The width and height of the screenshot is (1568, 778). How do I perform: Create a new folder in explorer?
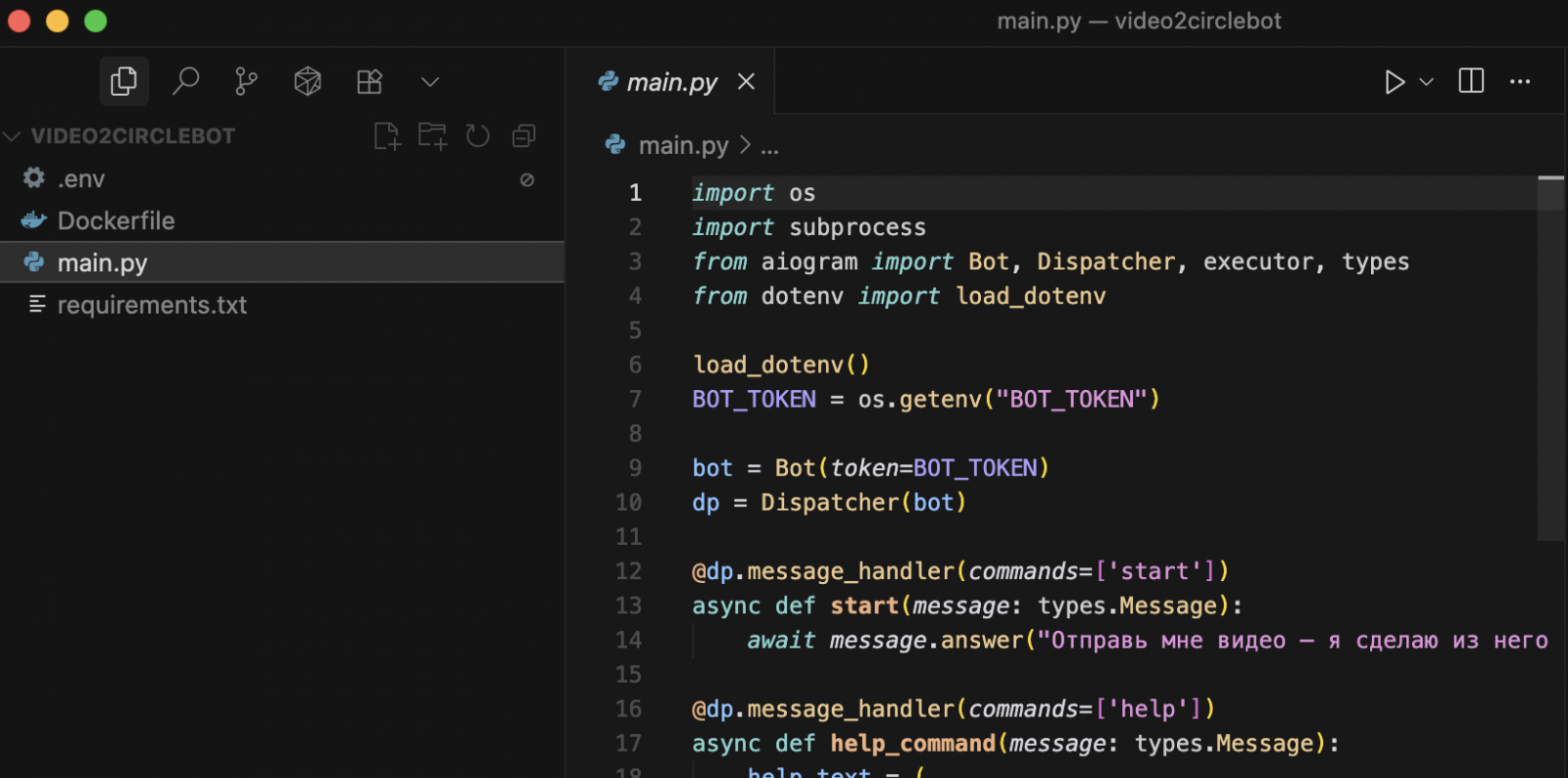432,136
